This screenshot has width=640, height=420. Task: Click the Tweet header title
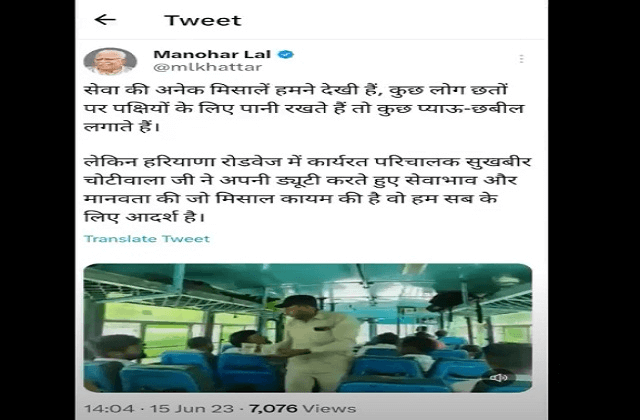point(203,20)
